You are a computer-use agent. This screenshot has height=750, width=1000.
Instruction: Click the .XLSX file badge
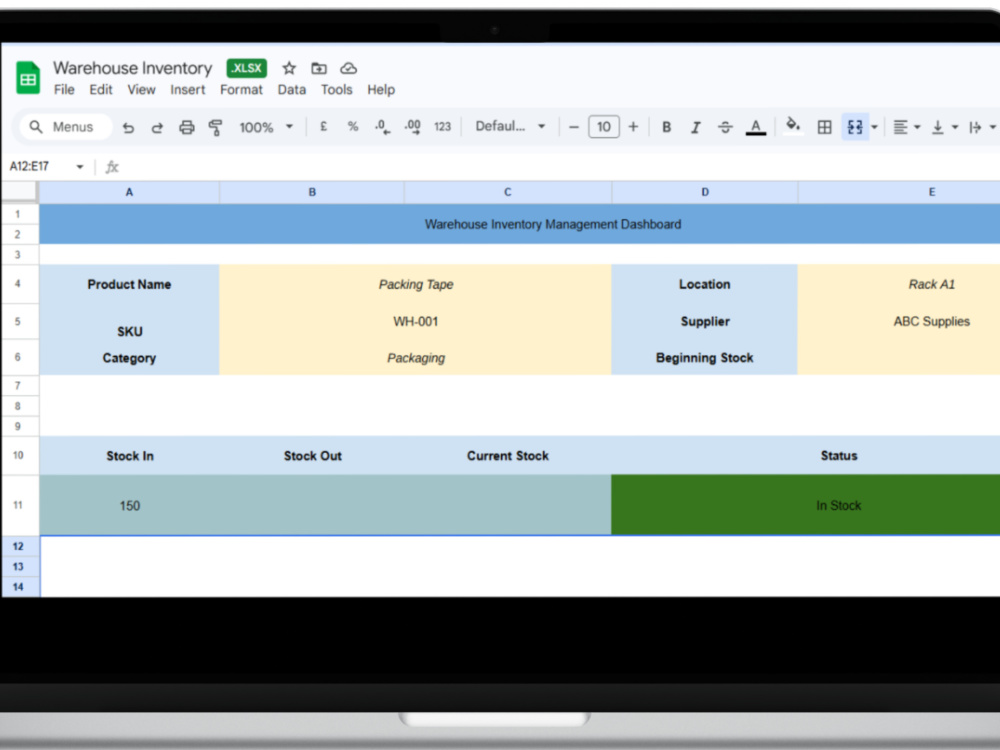247,68
